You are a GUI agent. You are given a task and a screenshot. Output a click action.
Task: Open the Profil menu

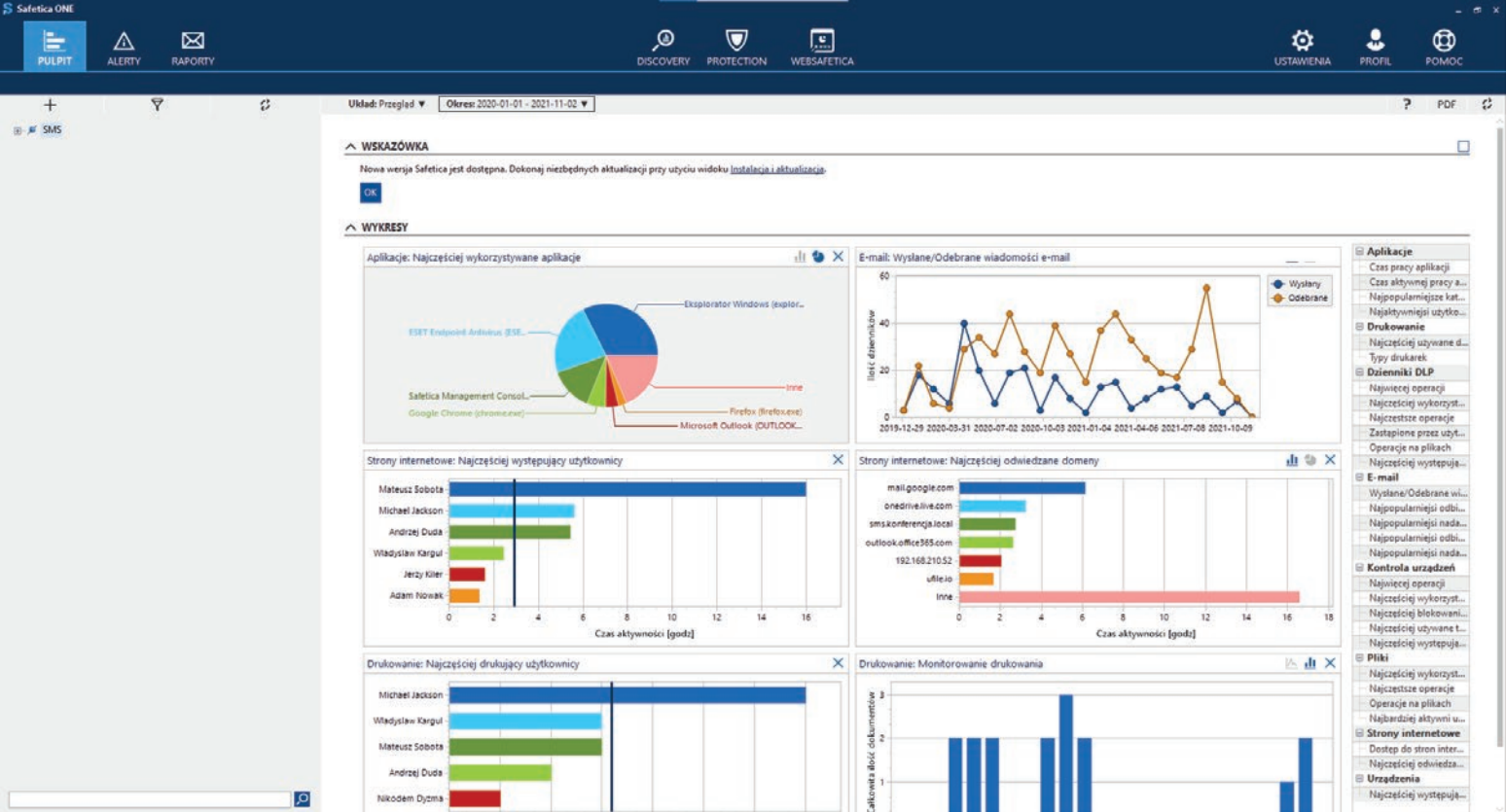tap(1375, 47)
